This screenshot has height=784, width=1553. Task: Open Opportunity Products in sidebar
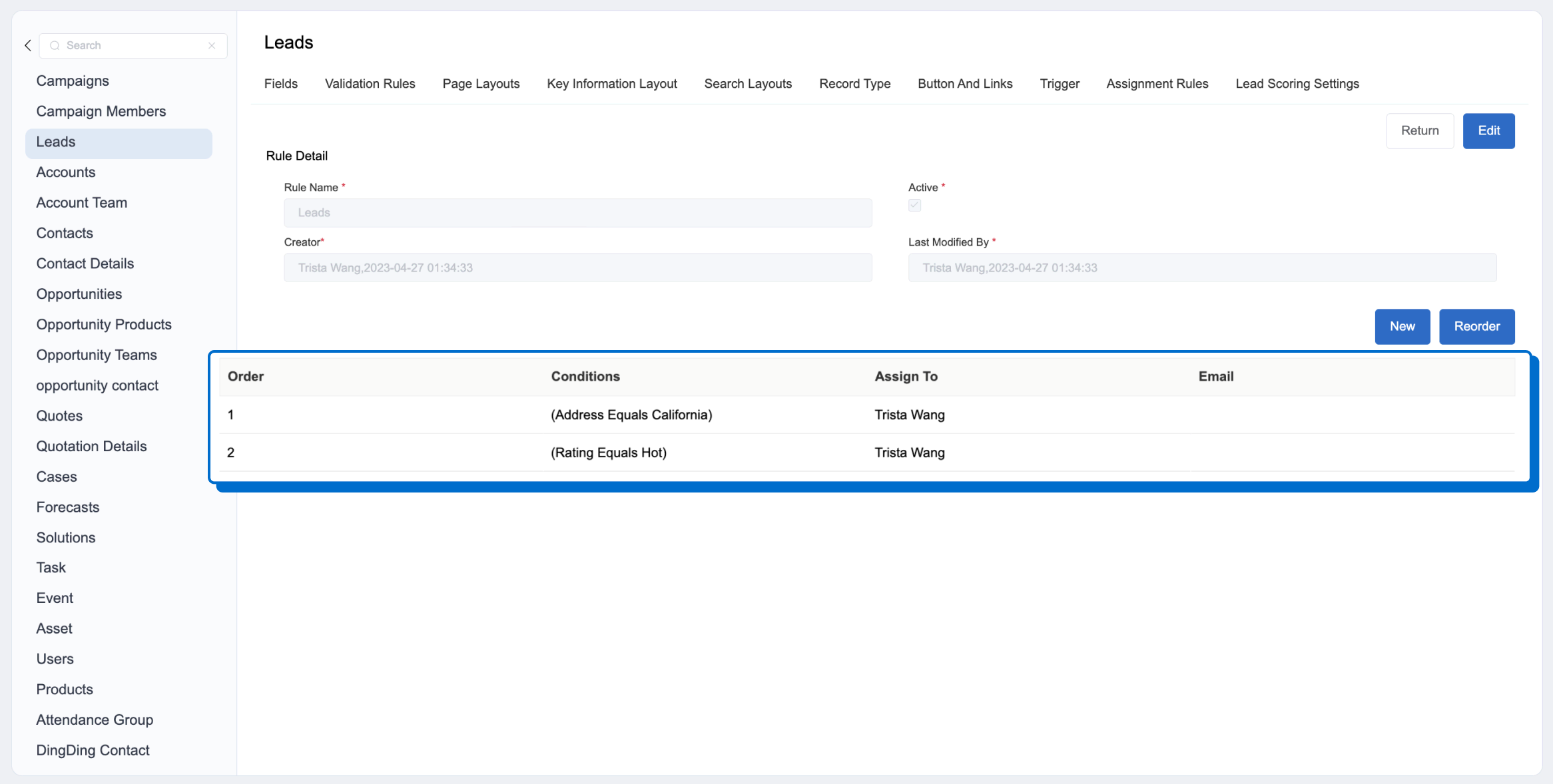pyautogui.click(x=104, y=325)
